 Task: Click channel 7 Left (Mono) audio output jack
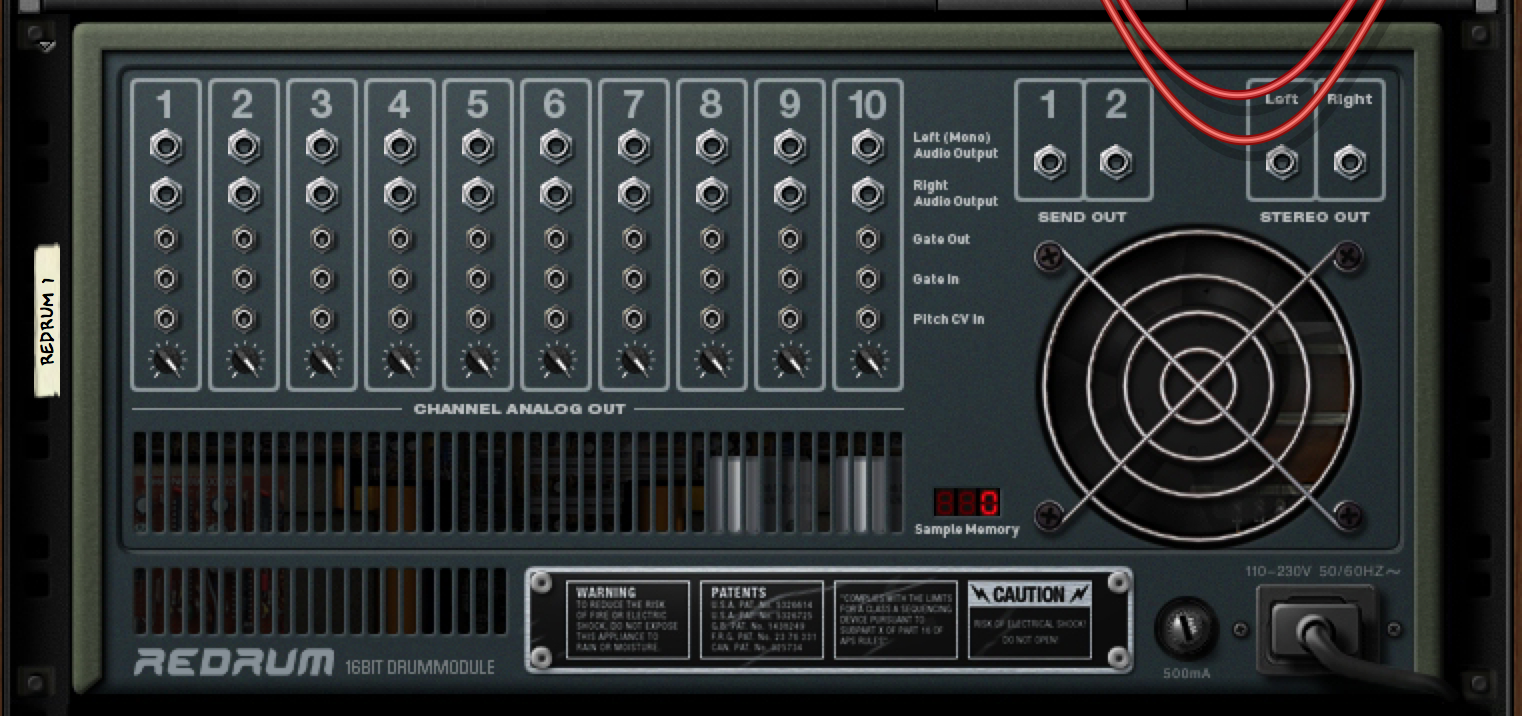click(x=634, y=147)
